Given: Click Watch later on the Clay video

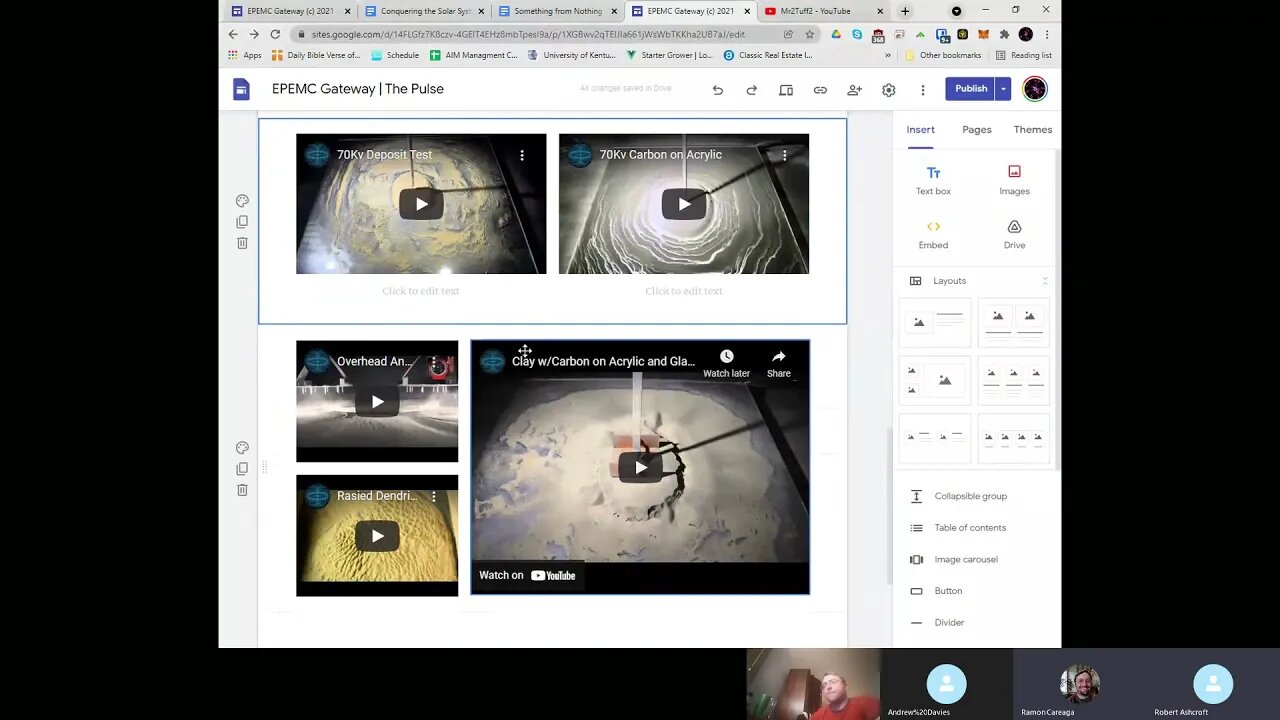Looking at the screenshot, I should [x=726, y=364].
